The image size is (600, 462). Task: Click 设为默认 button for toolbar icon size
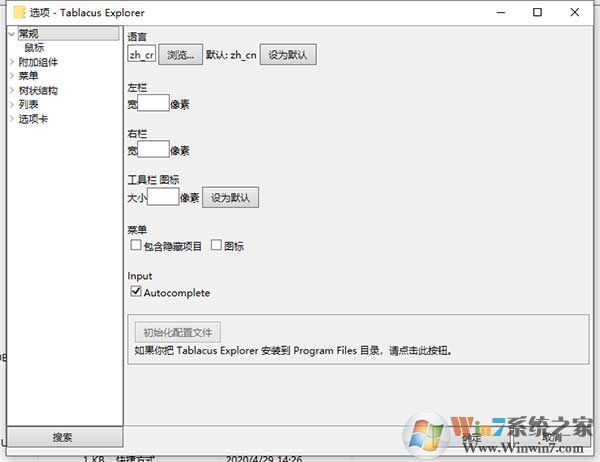click(x=230, y=198)
